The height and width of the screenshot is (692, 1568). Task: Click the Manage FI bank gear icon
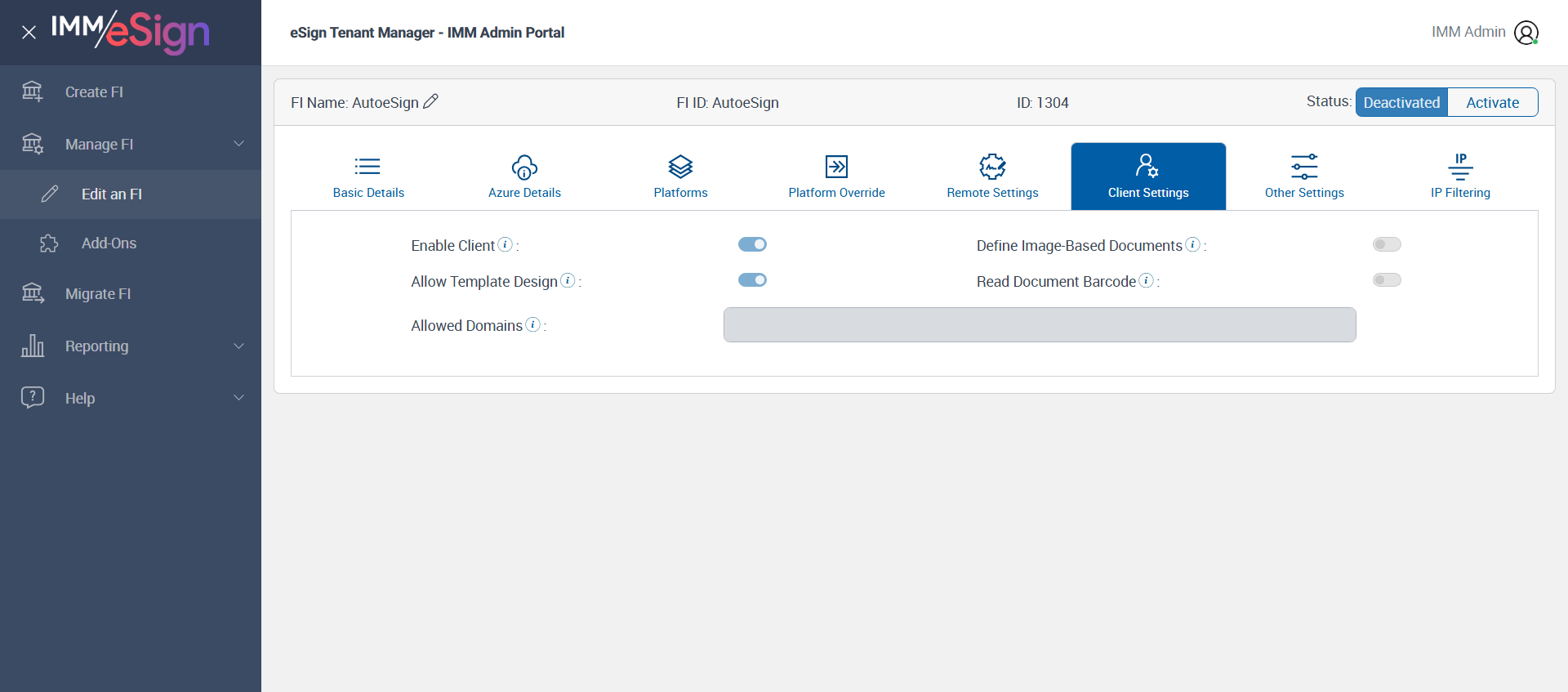pyautogui.click(x=33, y=144)
